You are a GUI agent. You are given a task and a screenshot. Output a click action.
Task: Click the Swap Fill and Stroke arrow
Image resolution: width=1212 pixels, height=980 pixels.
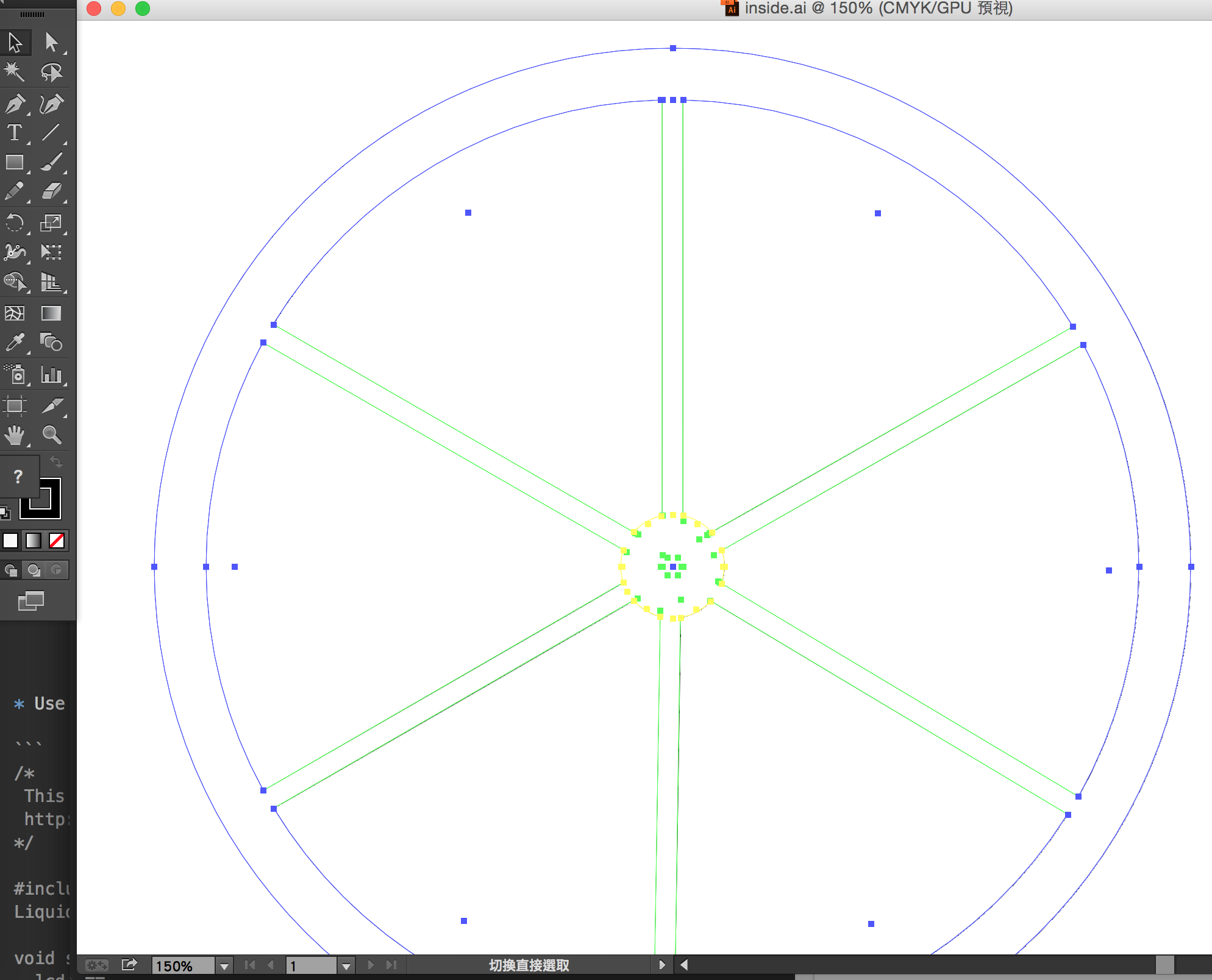(56, 462)
